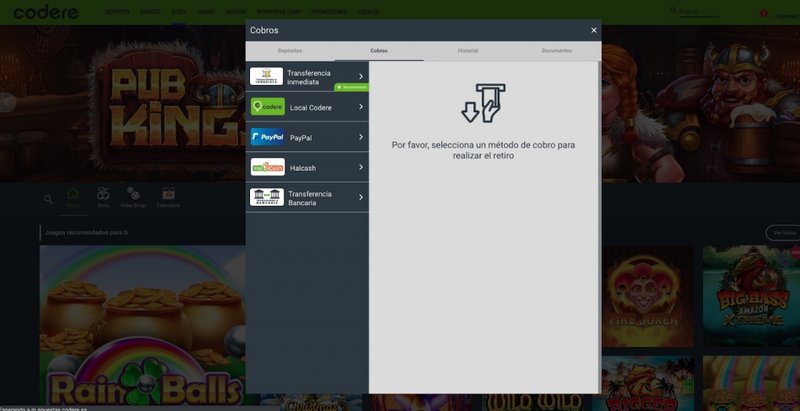Viewport: 800px width, 411px height.
Task: Click the Ver todos button
Action: pyautogui.click(x=783, y=233)
